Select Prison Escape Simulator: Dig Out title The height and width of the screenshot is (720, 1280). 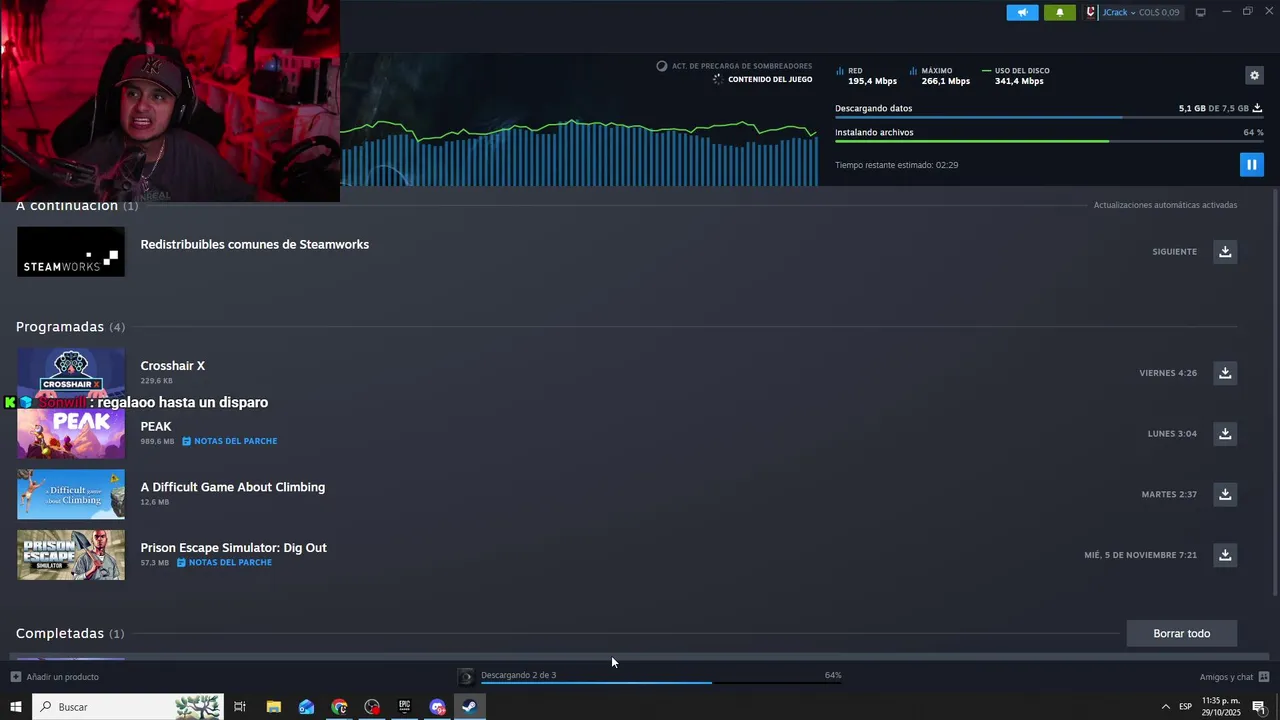pyautogui.click(x=233, y=548)
